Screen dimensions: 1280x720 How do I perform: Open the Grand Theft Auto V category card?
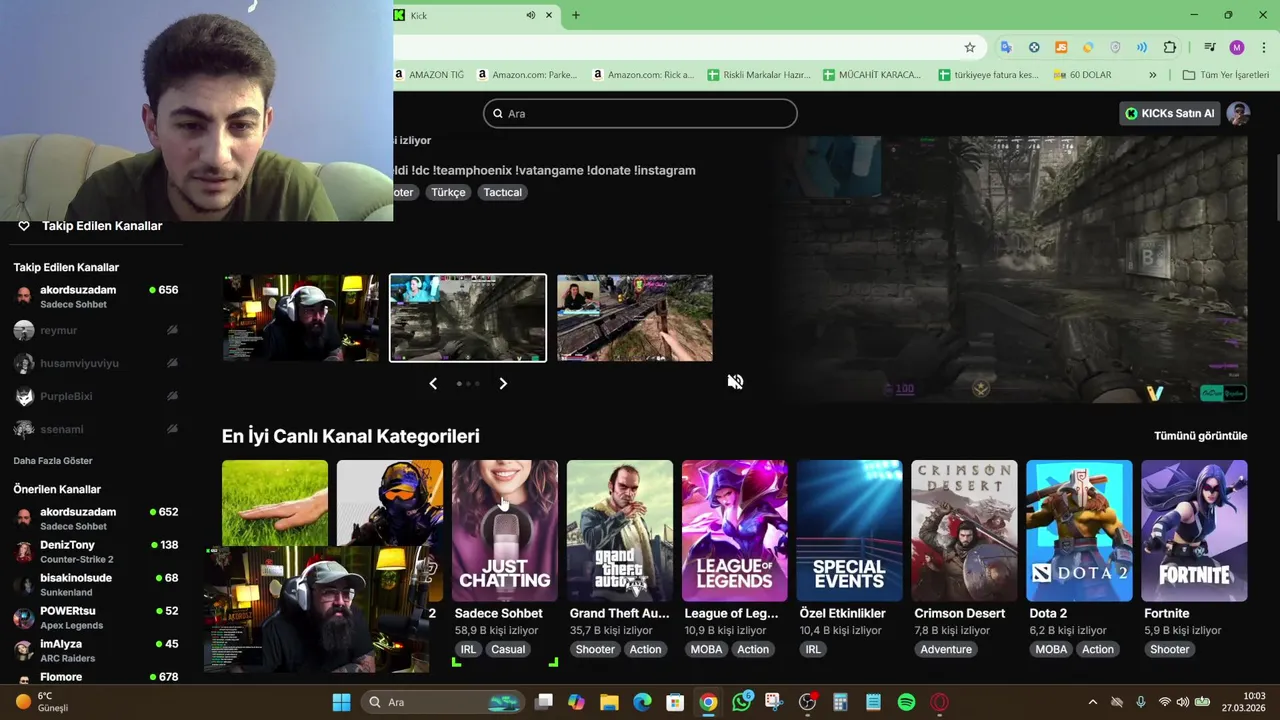[x=620, y=531]
